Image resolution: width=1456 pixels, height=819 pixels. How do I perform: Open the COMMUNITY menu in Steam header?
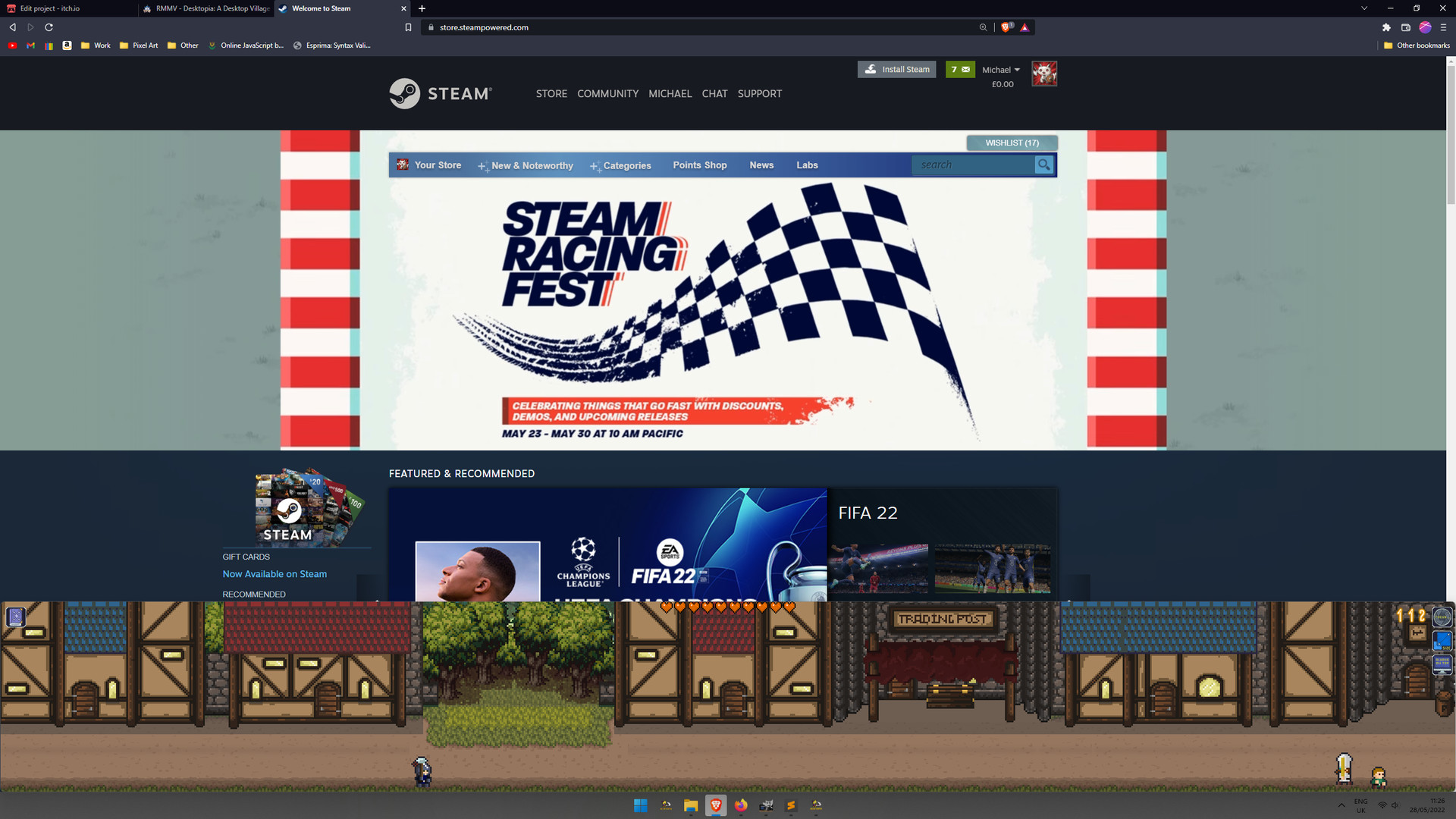[x=607, y=93]
